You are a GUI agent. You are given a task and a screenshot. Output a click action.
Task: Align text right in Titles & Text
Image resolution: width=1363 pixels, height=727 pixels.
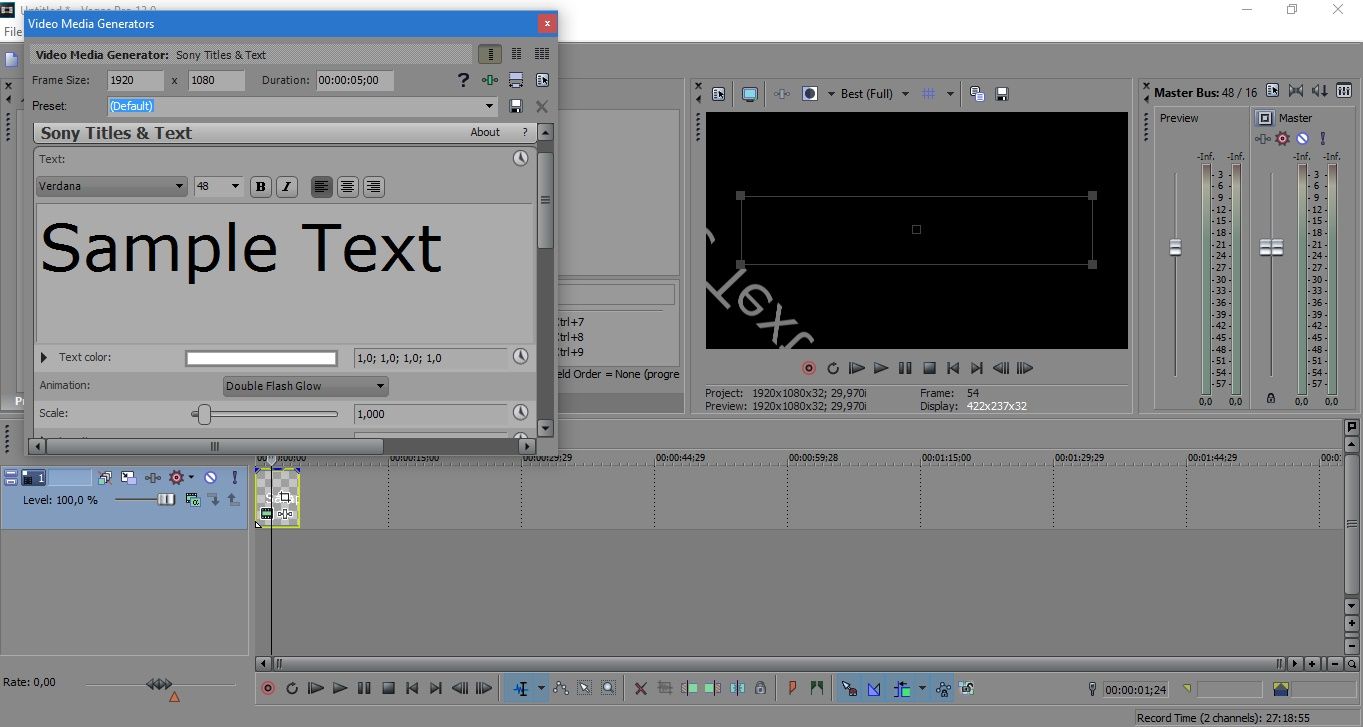pos(374,186)
